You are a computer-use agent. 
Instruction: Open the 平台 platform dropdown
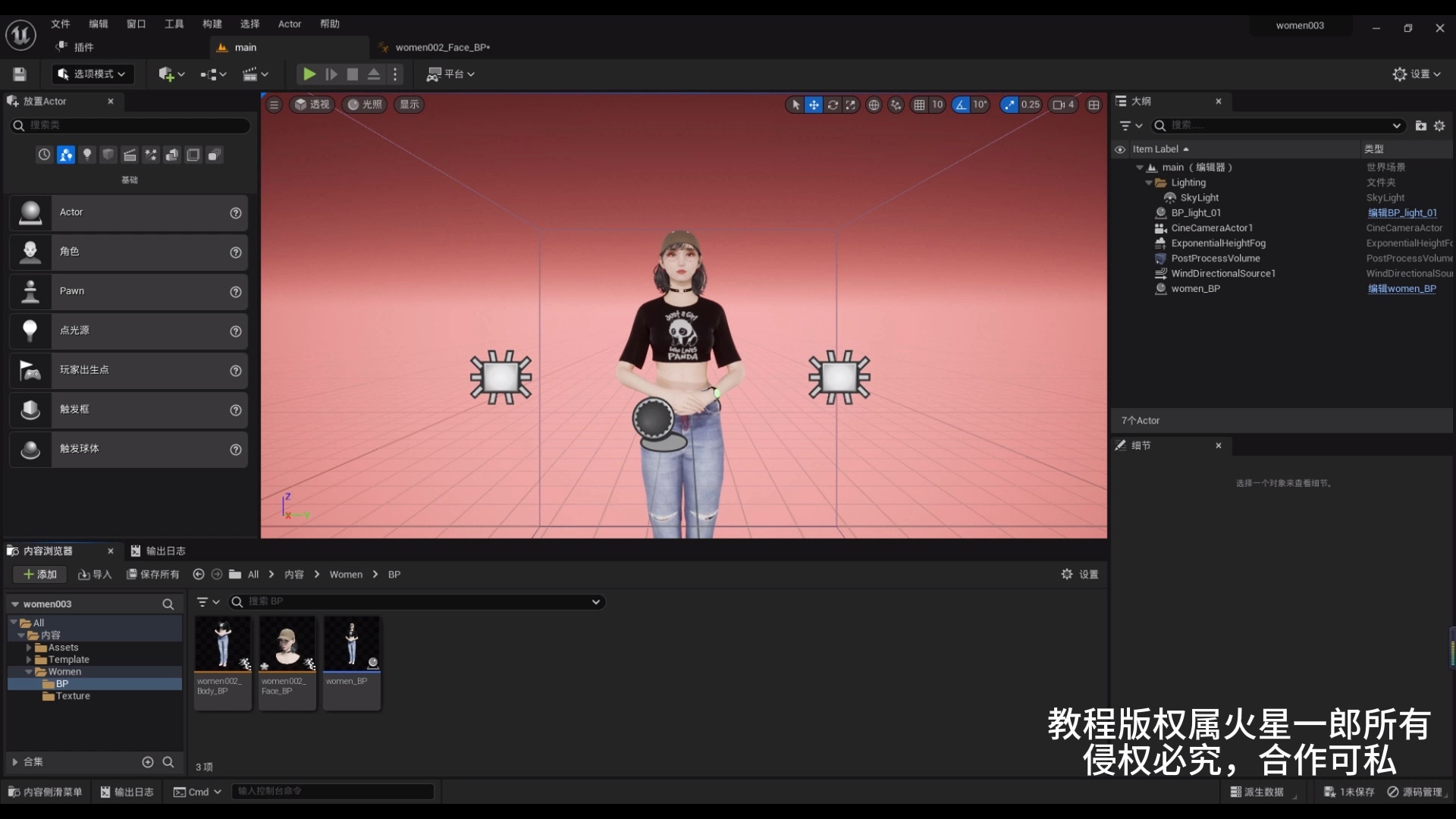(450, 74)
